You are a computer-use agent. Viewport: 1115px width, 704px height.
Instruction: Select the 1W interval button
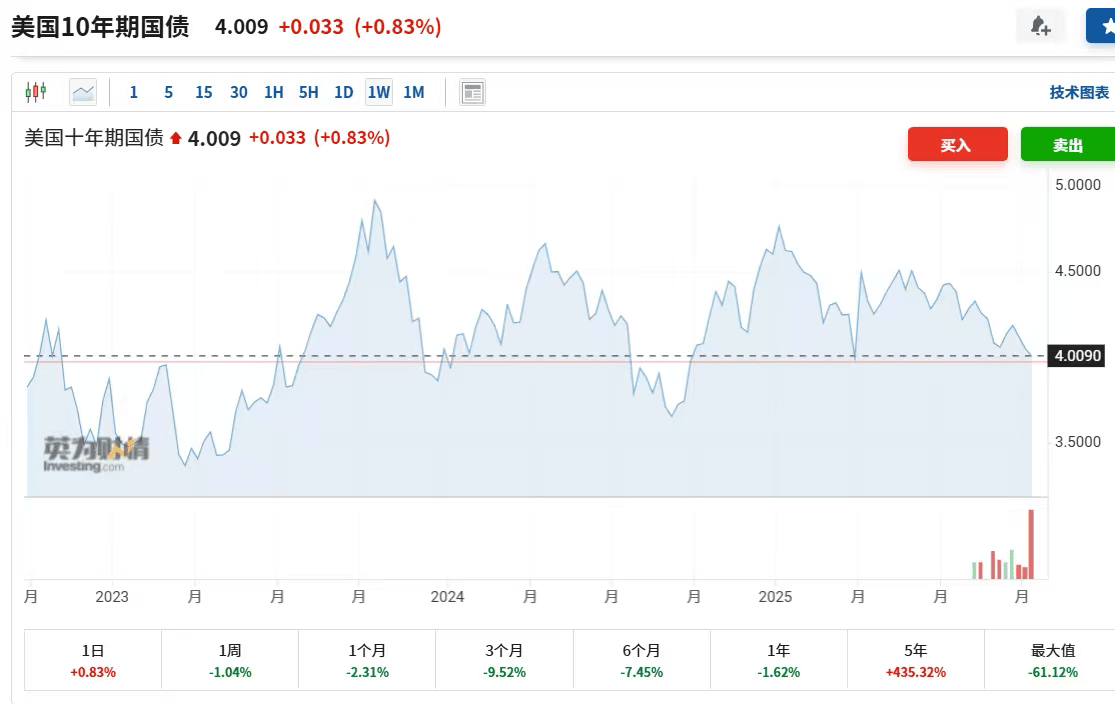379,92
